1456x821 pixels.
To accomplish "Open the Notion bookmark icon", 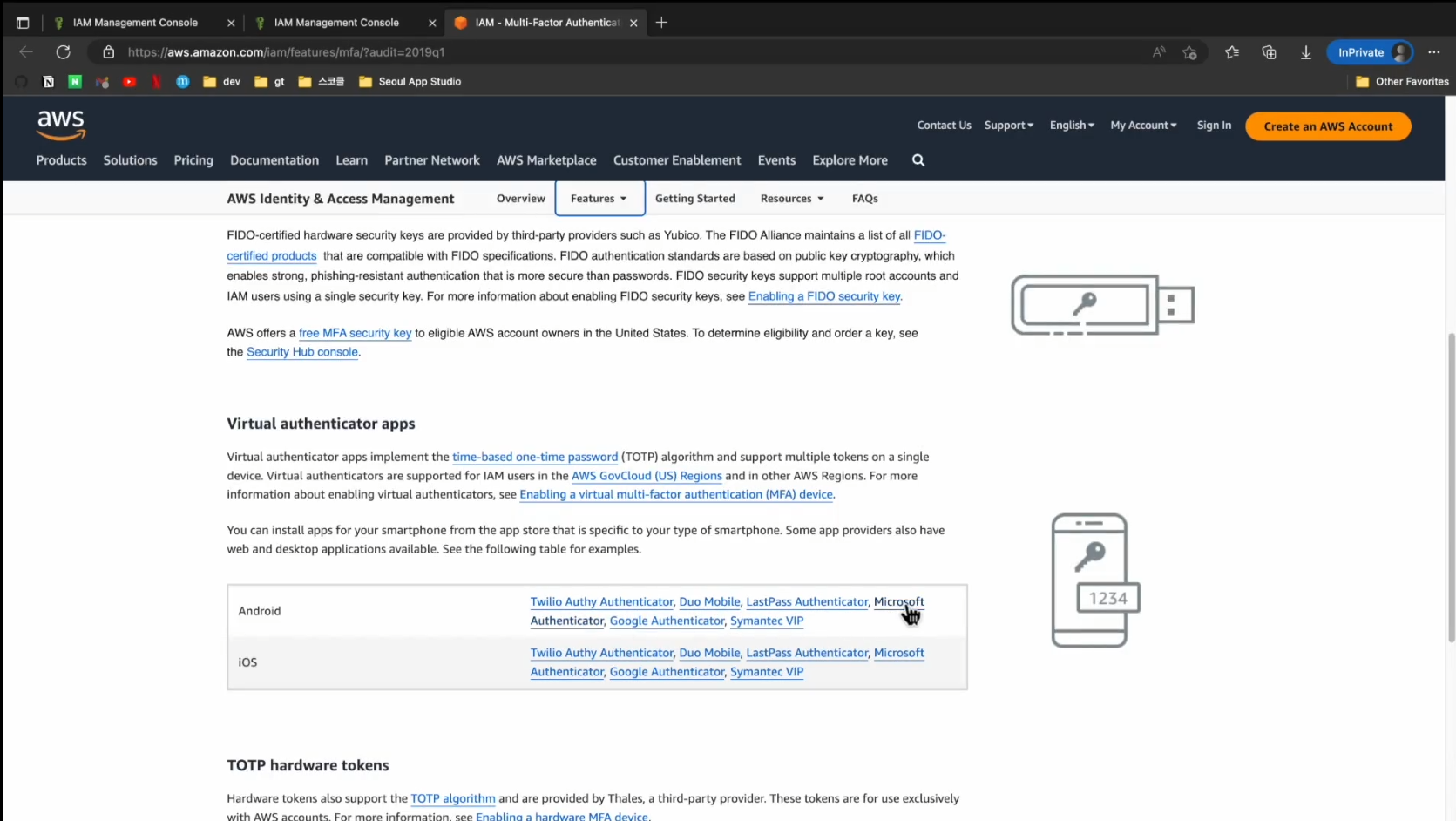I will (49, 82).
